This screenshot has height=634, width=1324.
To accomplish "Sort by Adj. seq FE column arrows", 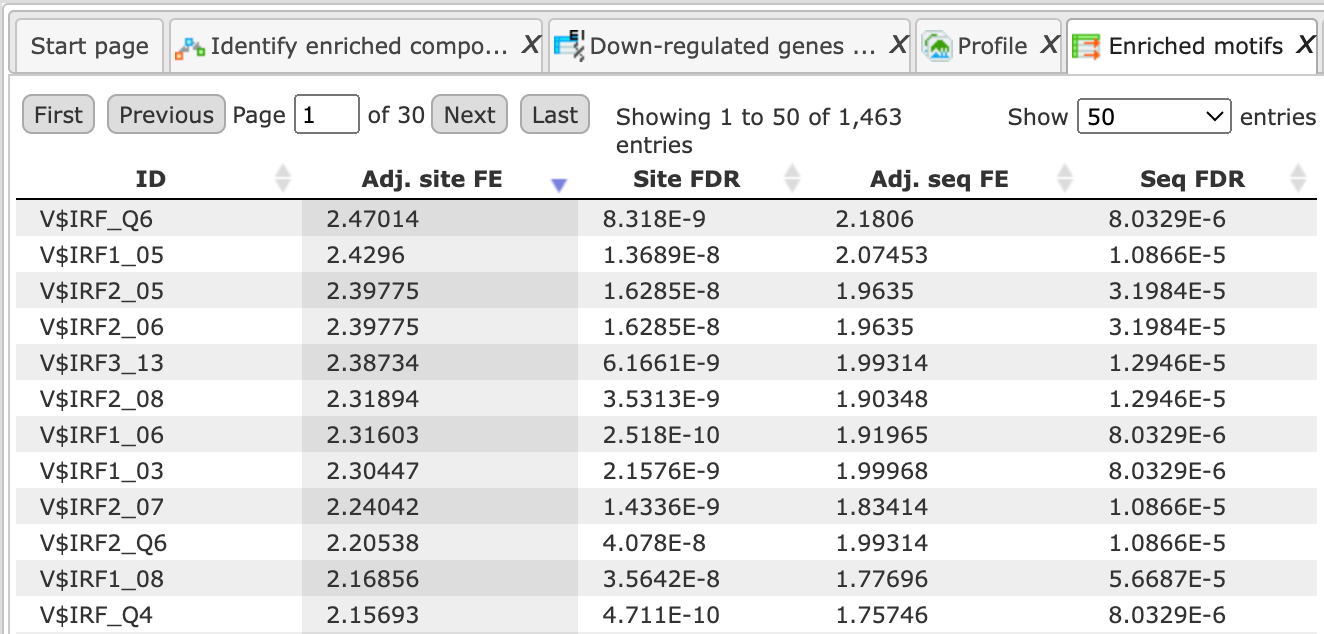I will tap(1065, 179).
